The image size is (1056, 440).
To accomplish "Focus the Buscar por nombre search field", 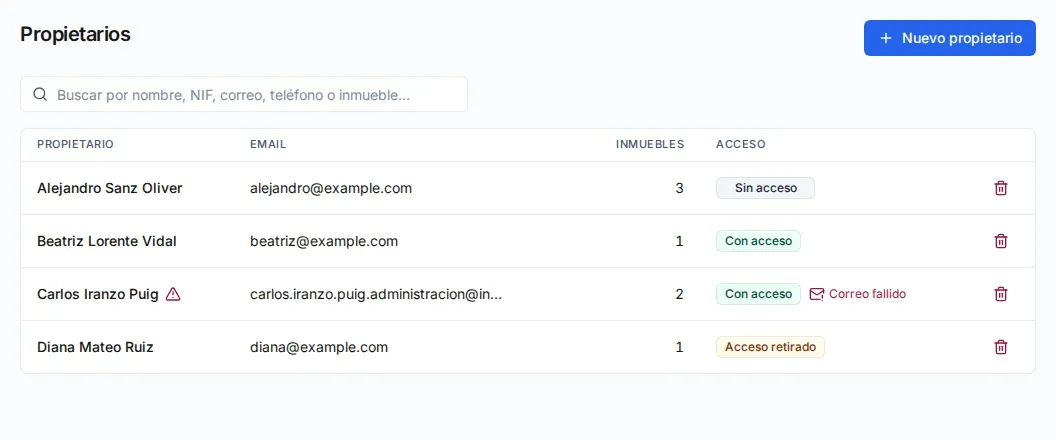I will click(244, 94).
